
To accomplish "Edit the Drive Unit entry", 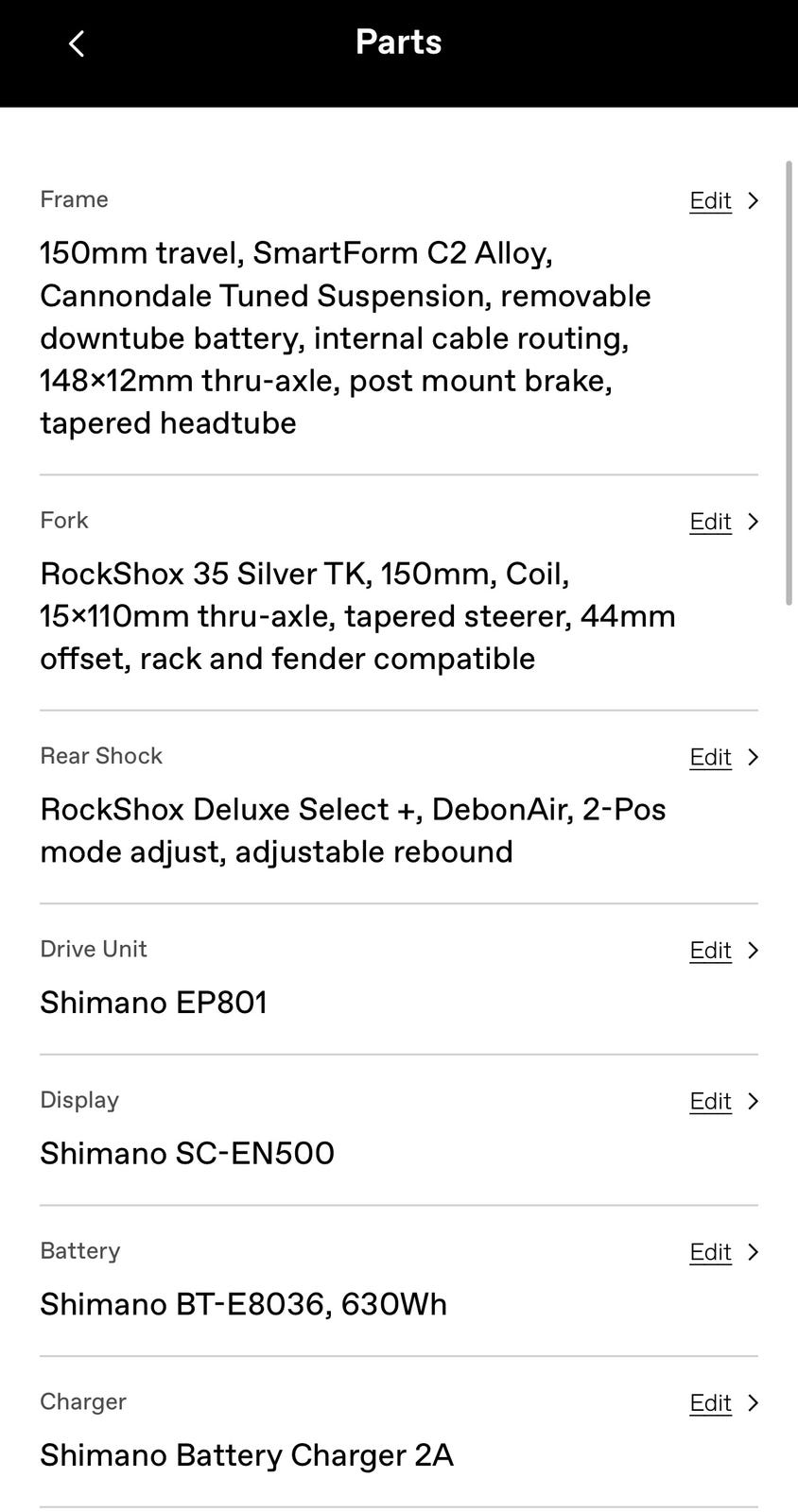I will (710, 950).
